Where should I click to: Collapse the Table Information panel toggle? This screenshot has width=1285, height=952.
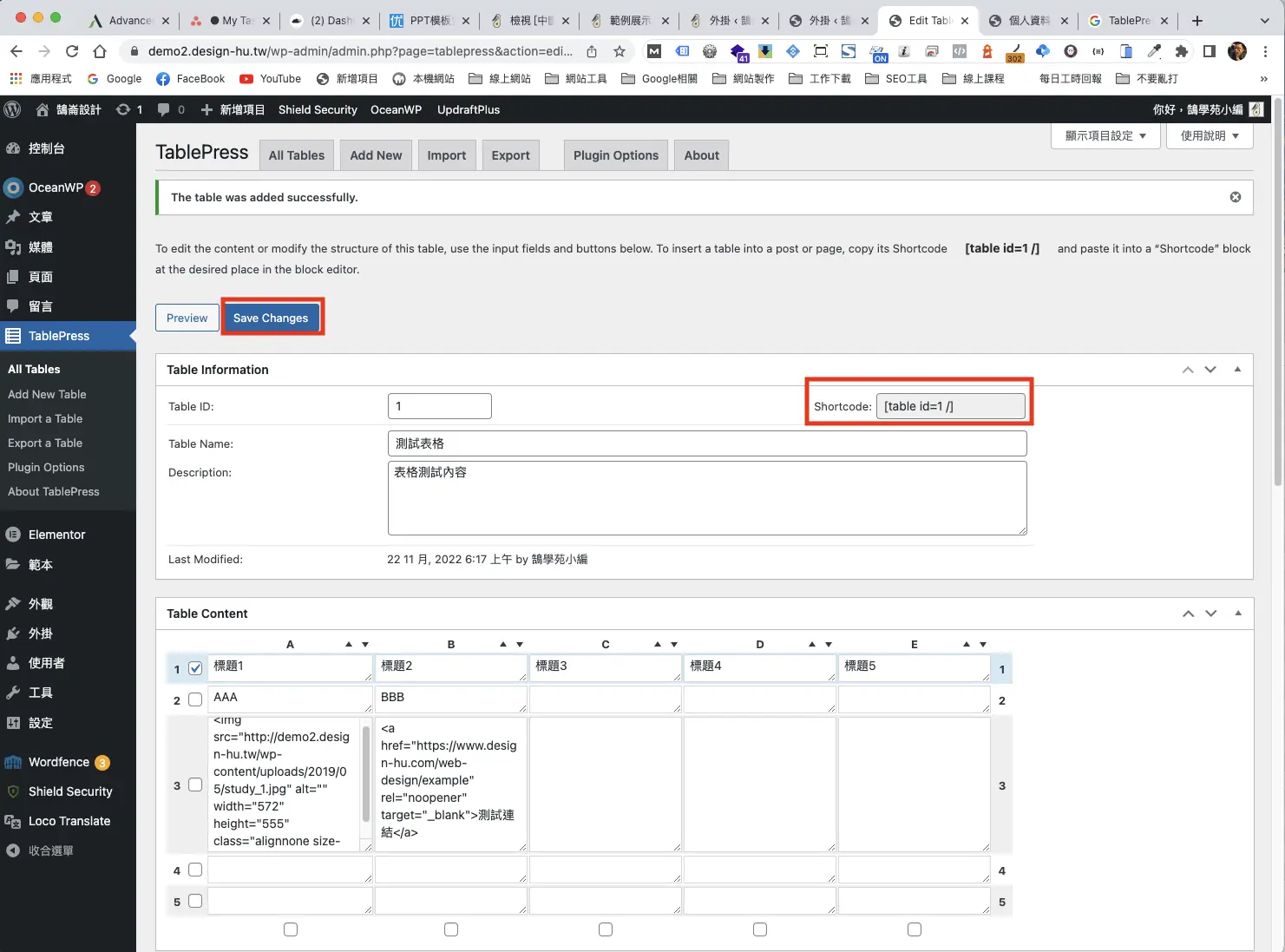(x=1237, y=370)
